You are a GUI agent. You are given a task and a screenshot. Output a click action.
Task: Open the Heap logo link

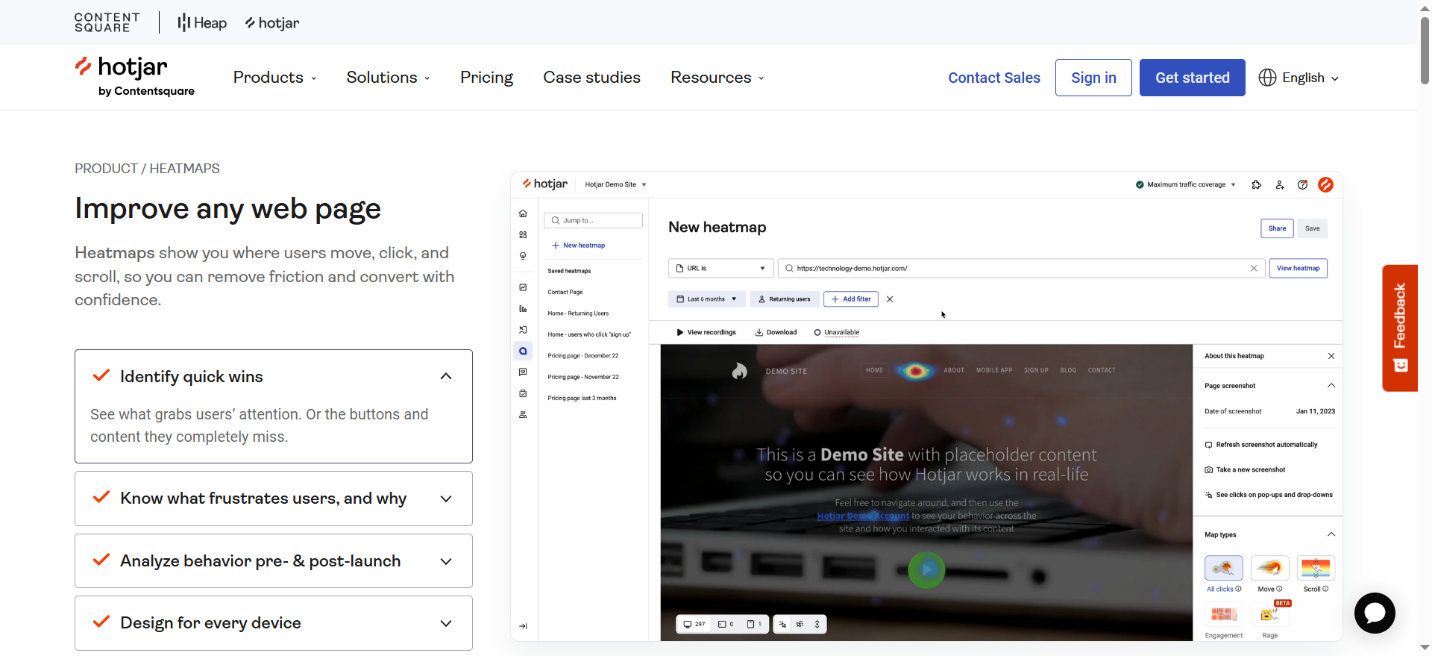click(x=202, y=22)
